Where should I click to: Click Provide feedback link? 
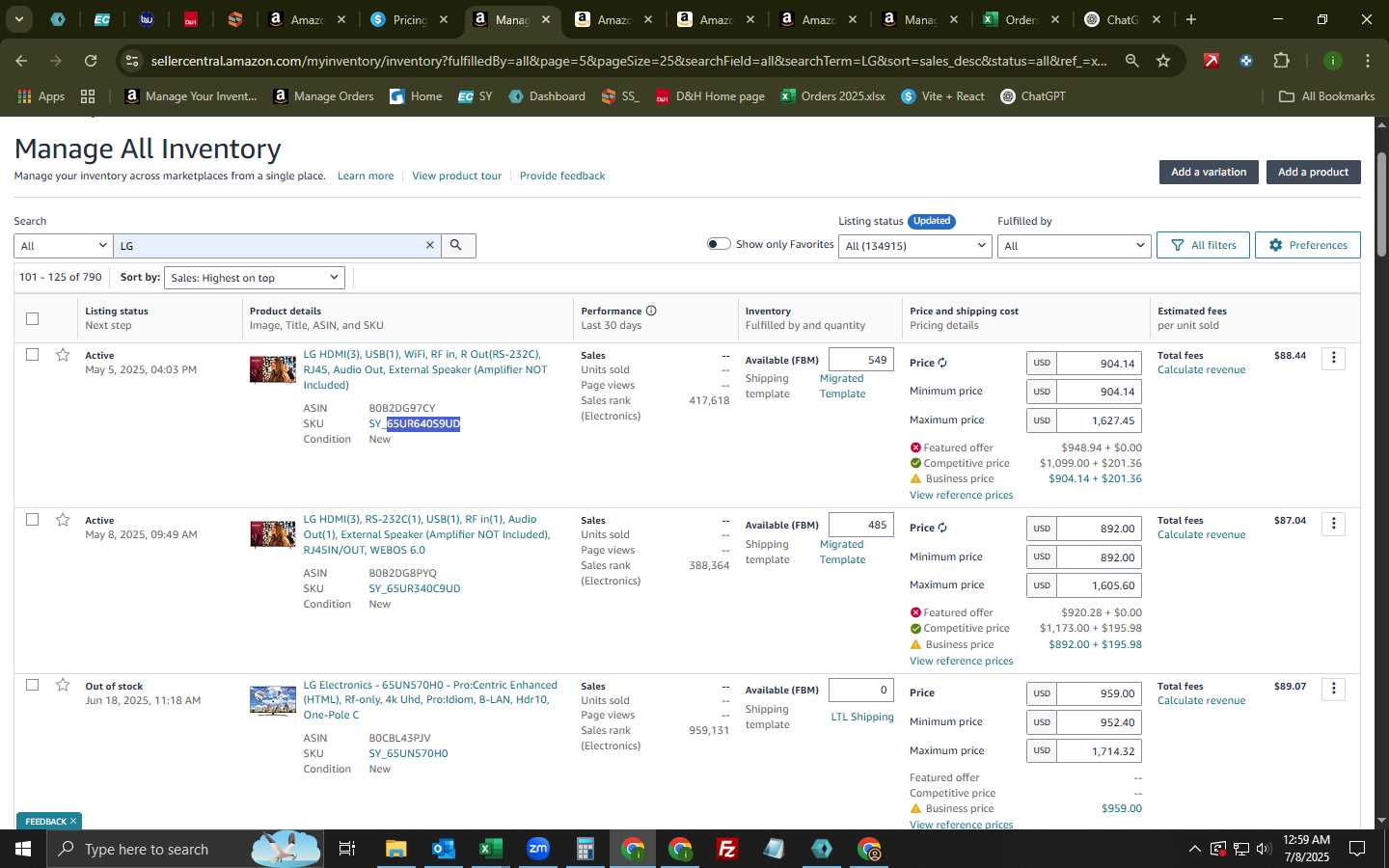click(x=562, y=176)
